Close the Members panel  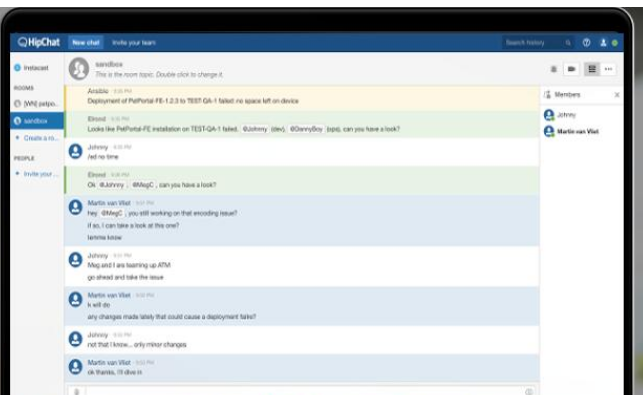click(617, 95)
